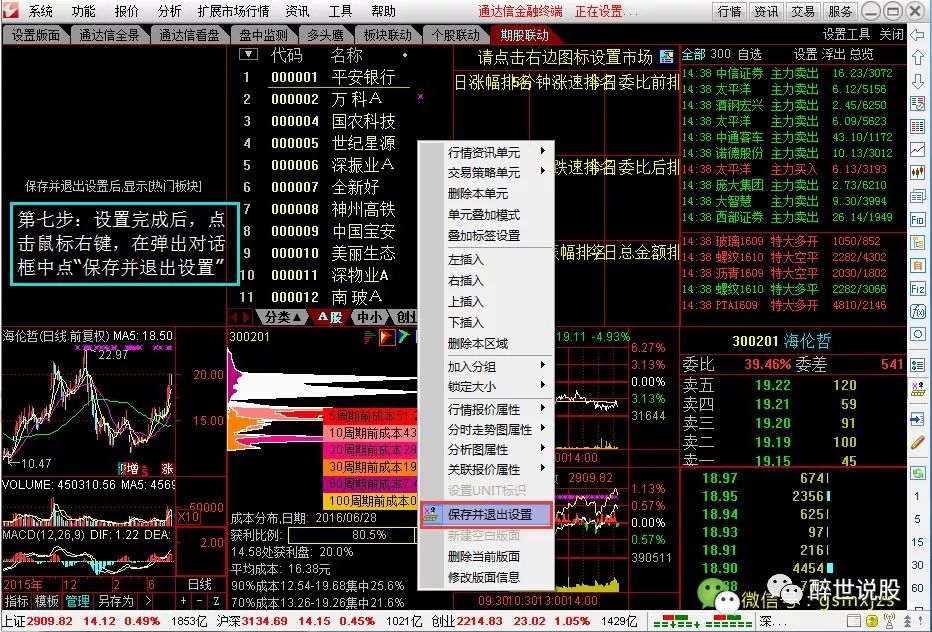Image resolution: width=932 pixels, height=632 pixels.
Task: Expand the 交易策略单元 submenu
Action: [486, 172]
